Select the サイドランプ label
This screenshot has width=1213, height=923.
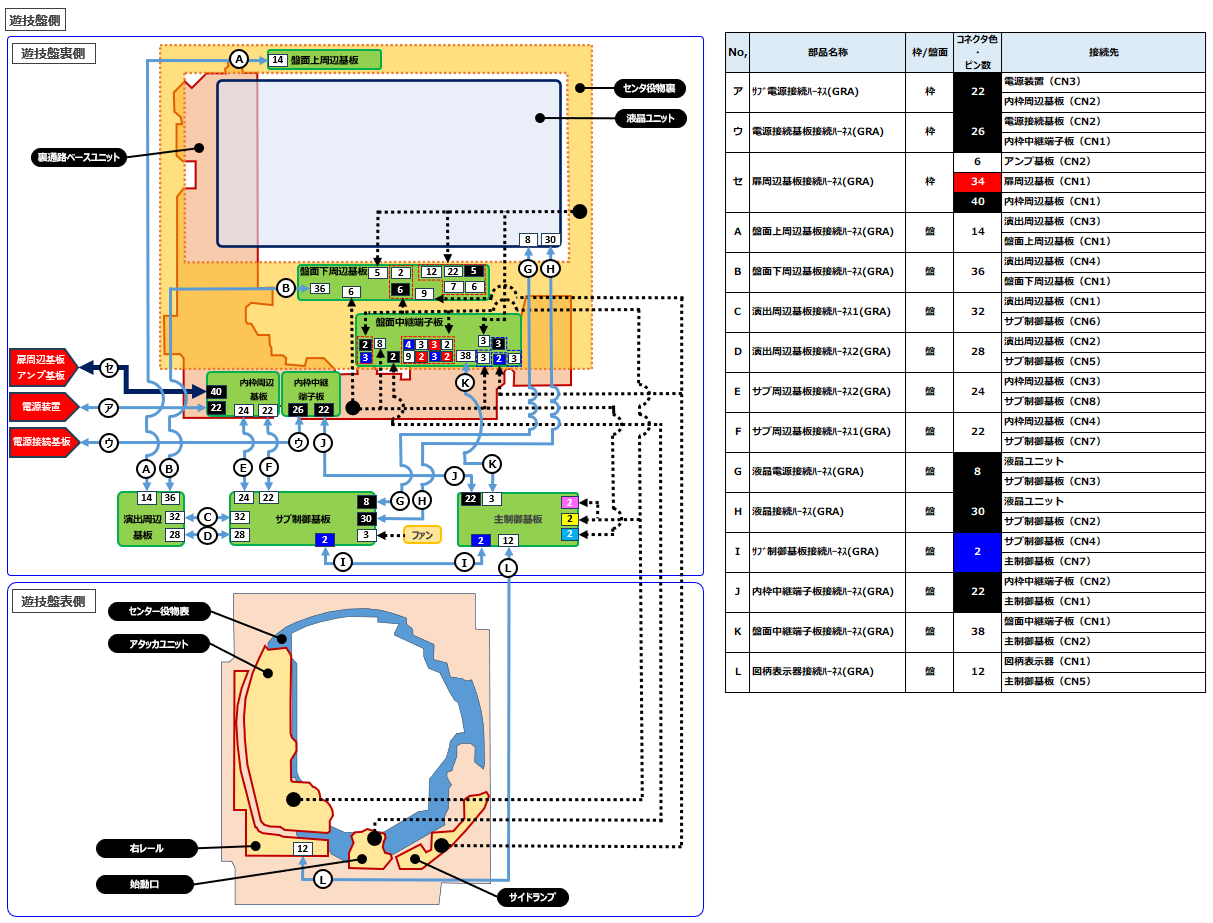(532, 897)
